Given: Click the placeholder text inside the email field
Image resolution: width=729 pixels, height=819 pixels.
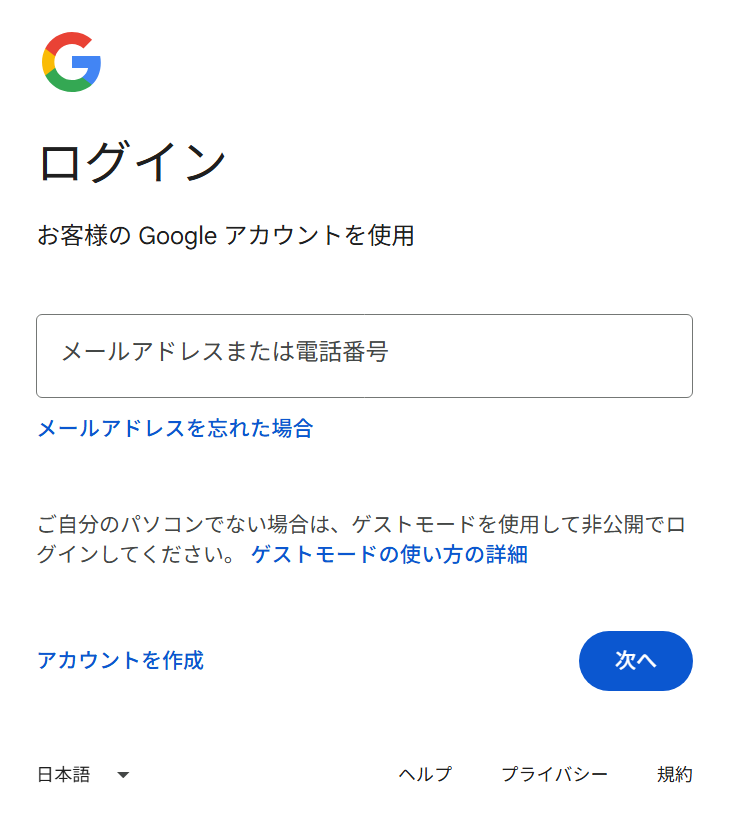Looking at the screenshot, I should 224,352.
